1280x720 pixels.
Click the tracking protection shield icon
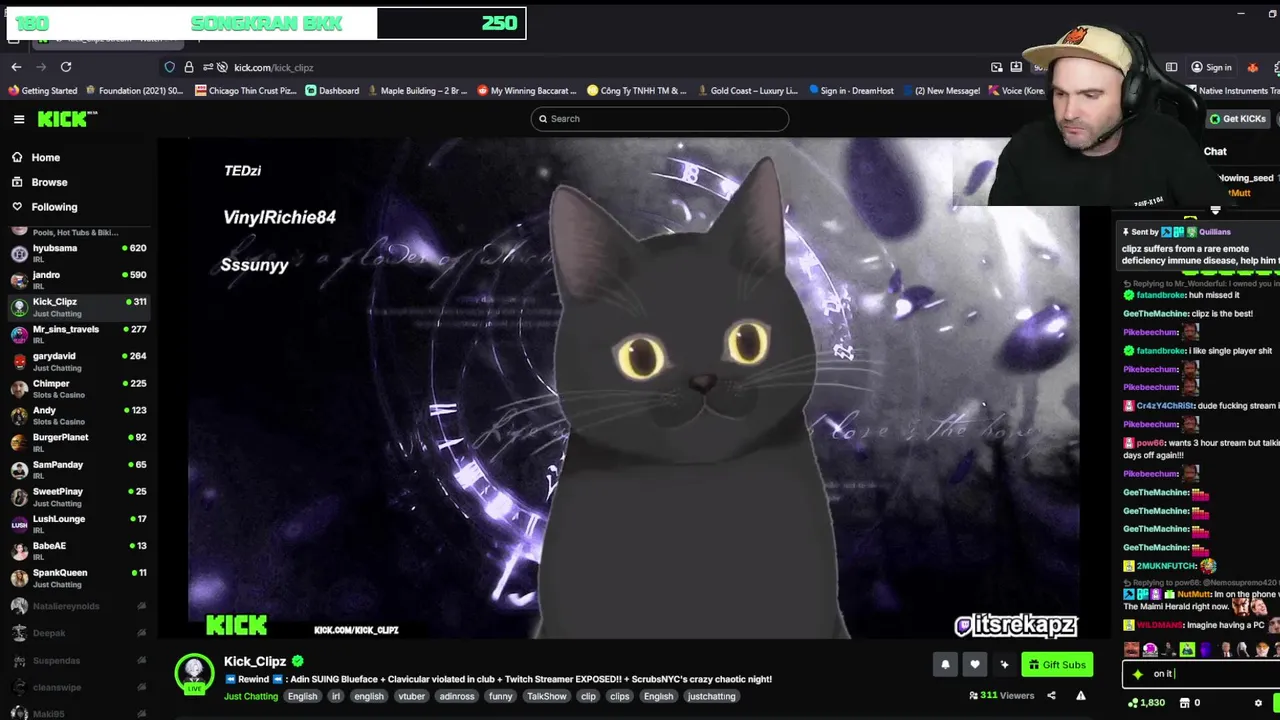click(x=170, y=67)
